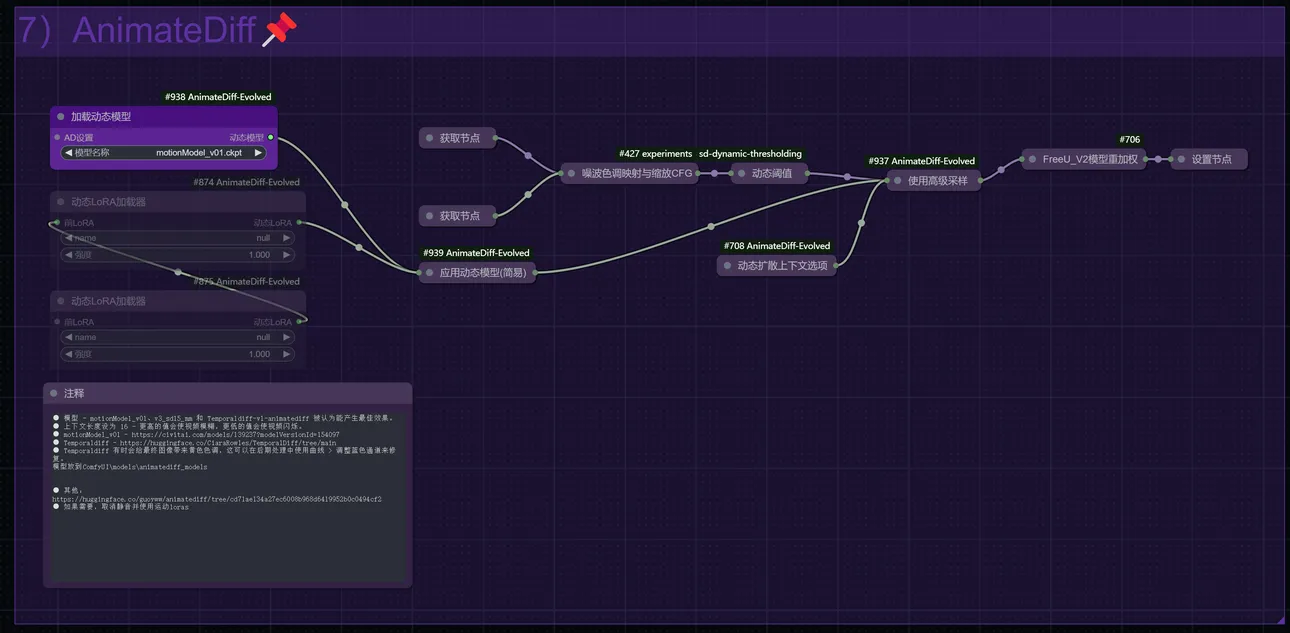Click the dot on 噪波色调映射与缩放CFG node

click(572, 174)
